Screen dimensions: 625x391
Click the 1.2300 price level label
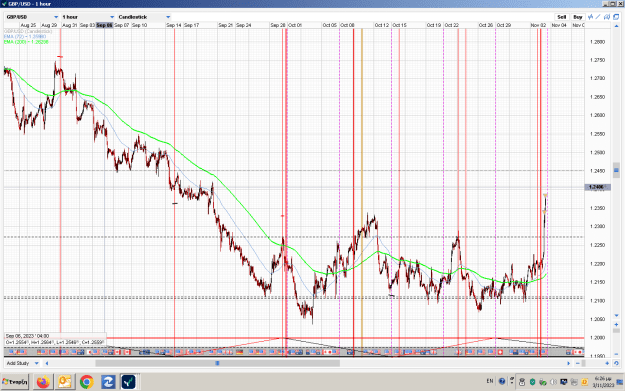597,226
